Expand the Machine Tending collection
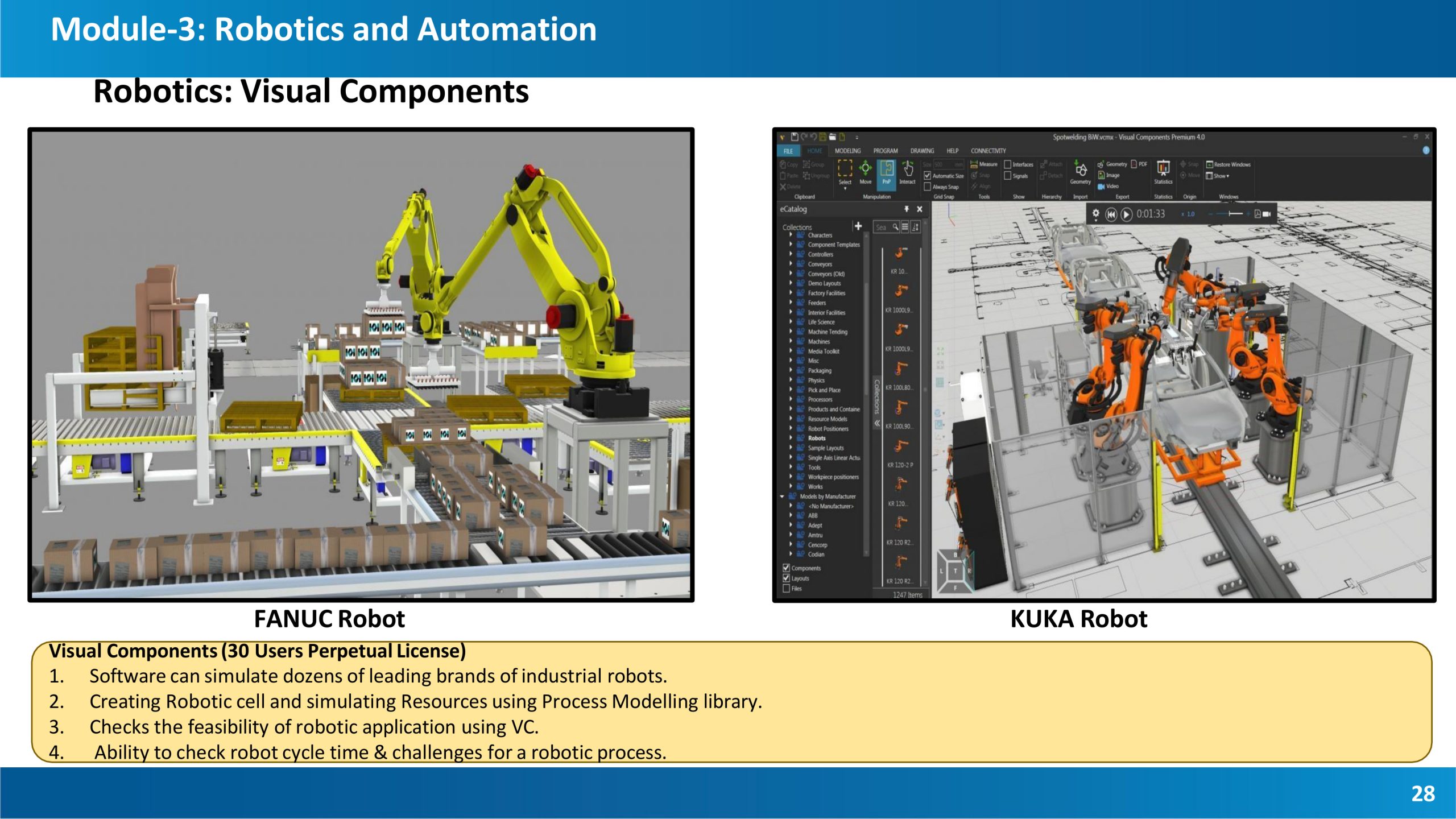Image resolution: width=1456 pixels, height=819 pixels. [x=791, y=332]
